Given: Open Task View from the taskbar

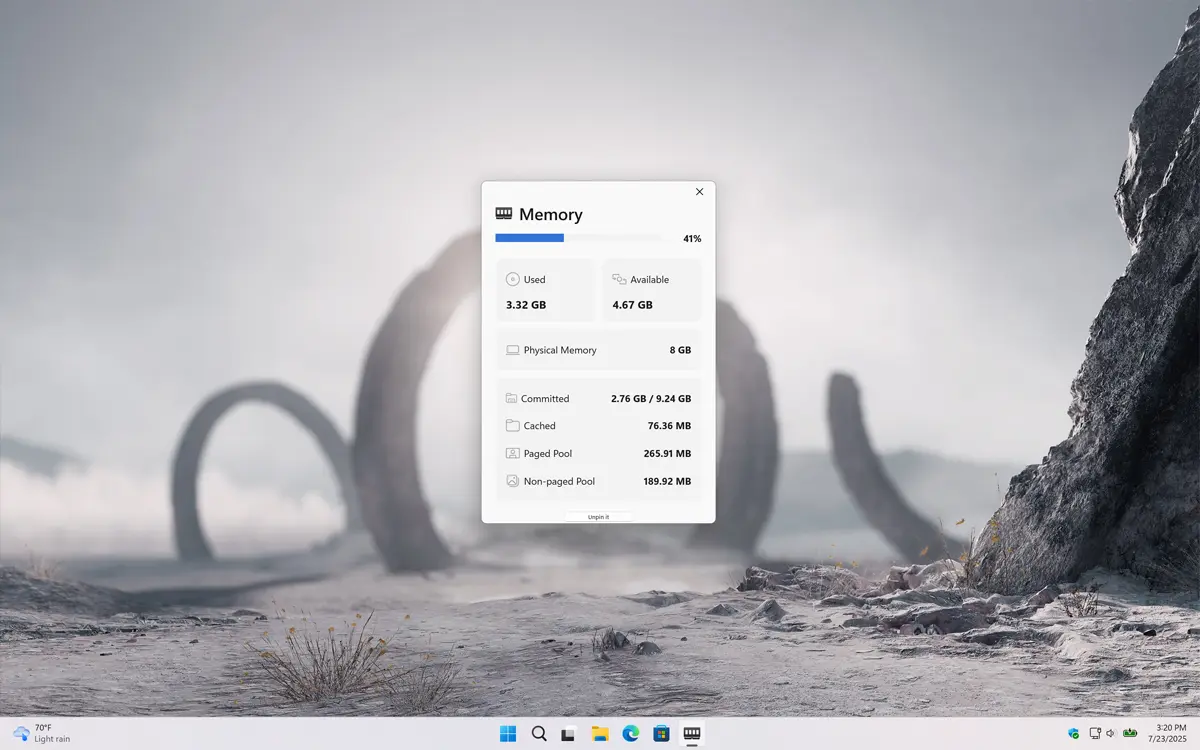Looking at the screenshot, I should pyautogui.click(x=568, y=734).
